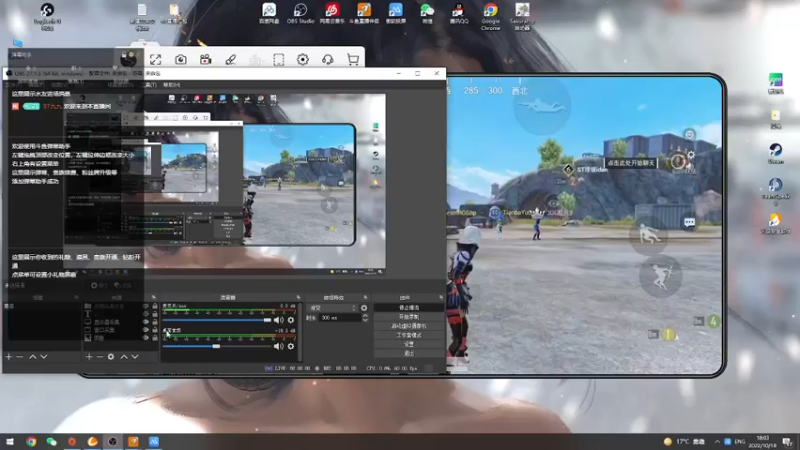Toggle visibility of 显示器采集 source
The image size is (800, 450).
click(146, 322)
